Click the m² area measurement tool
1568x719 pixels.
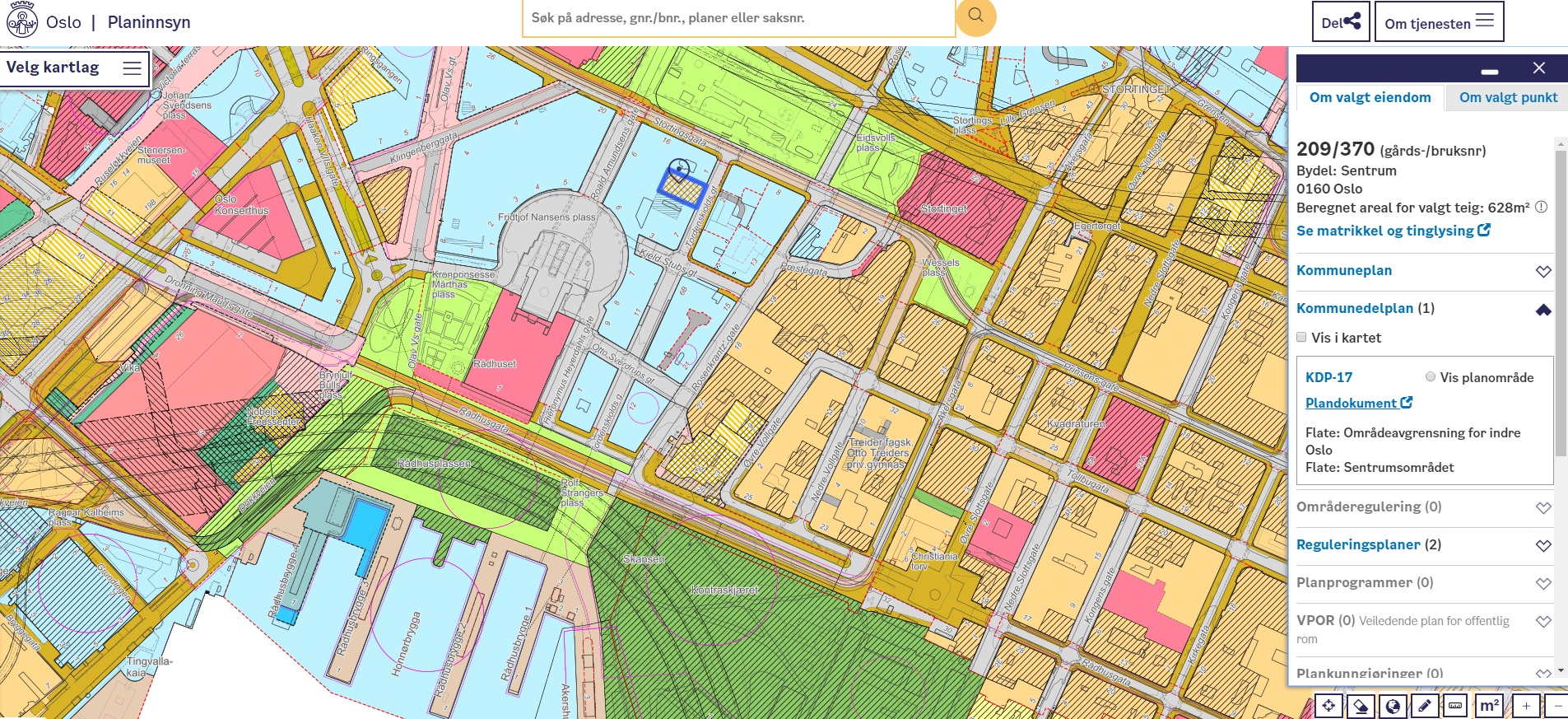[x=1489, y=706]
